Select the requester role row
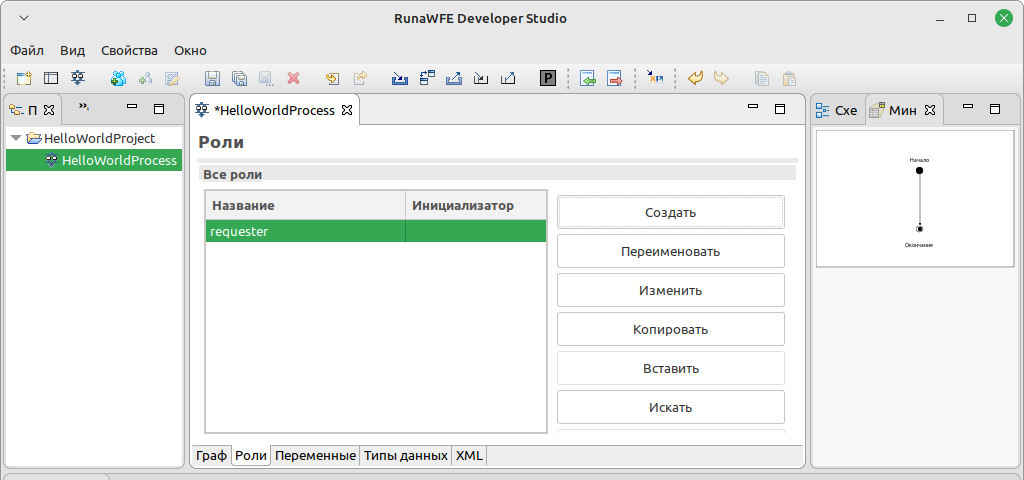Viewport: 1024px width, 480px height. [x=376, y=231]
